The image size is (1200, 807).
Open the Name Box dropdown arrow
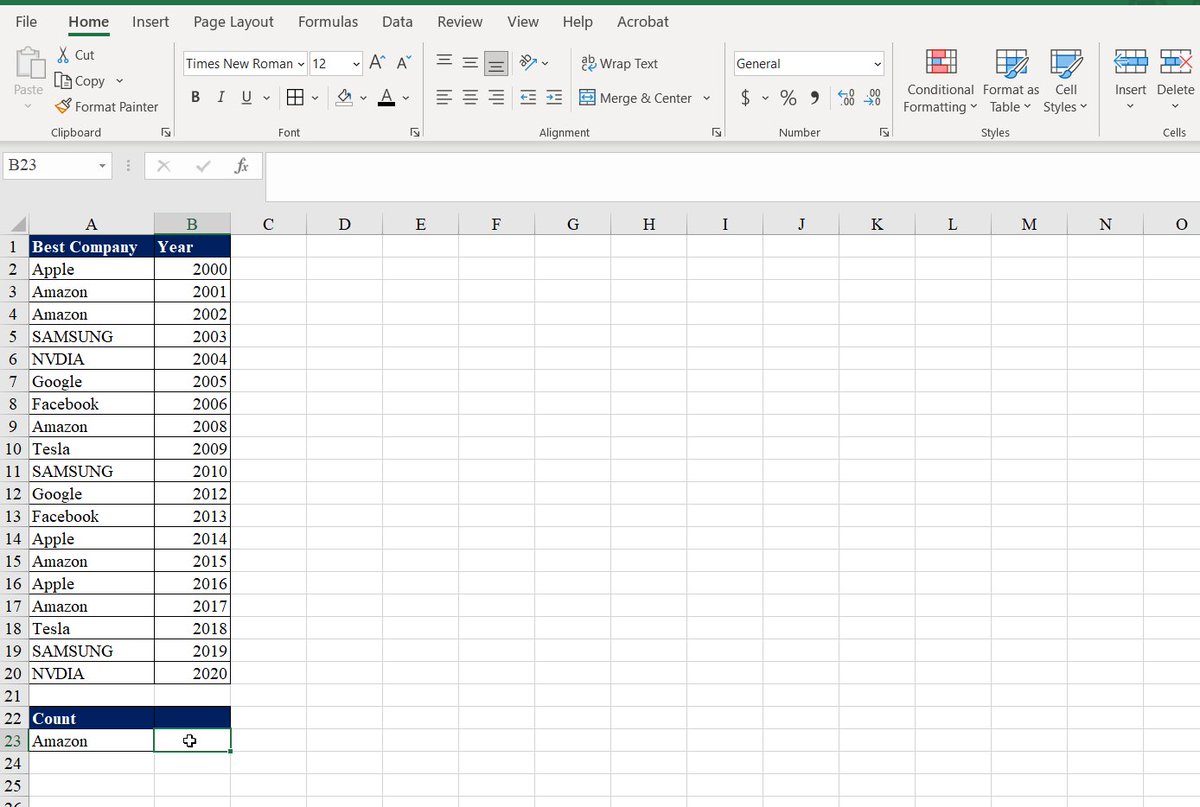103,166
